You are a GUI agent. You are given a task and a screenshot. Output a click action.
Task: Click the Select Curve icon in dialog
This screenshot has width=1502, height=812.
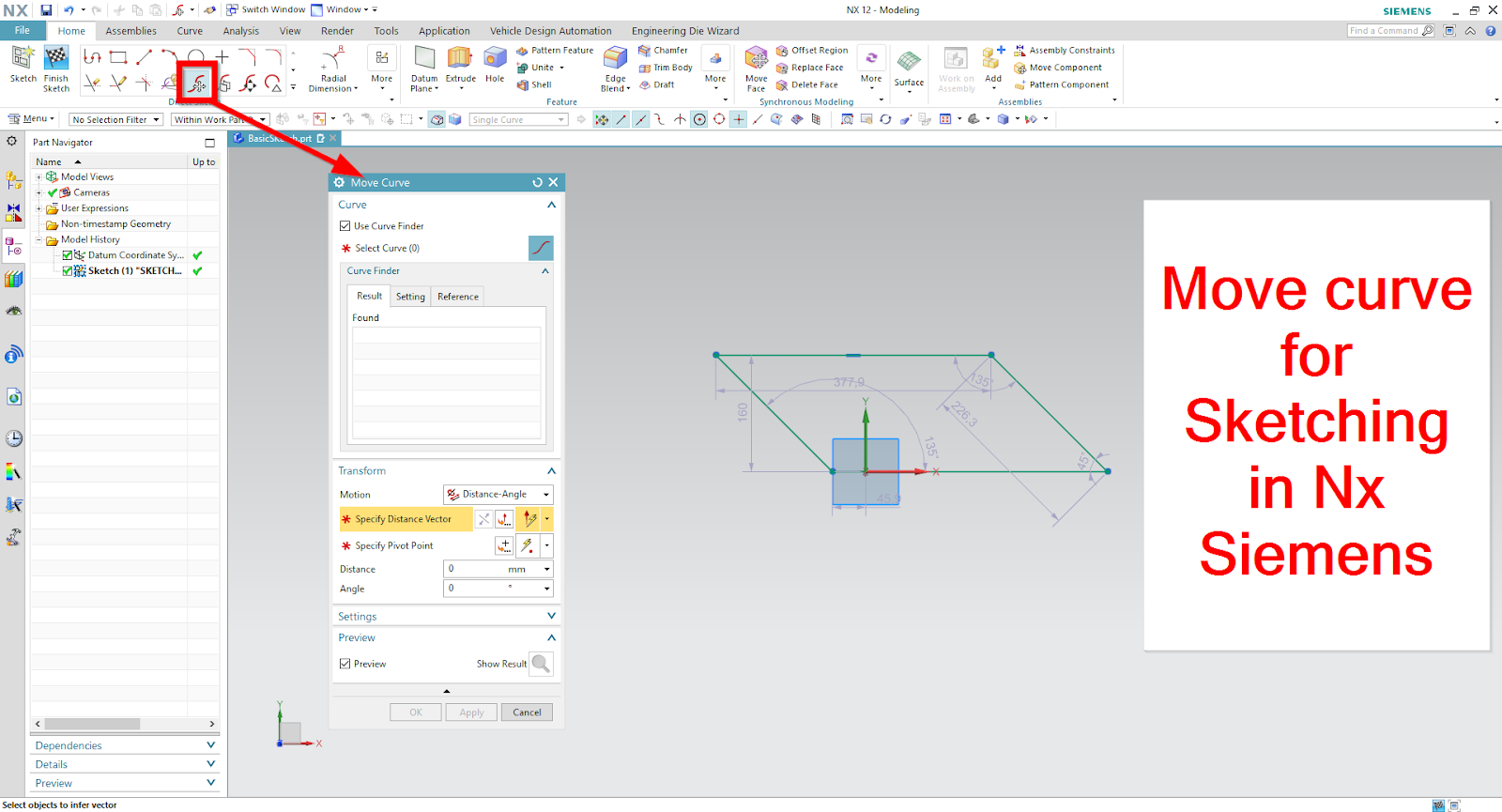pos(541,248)
